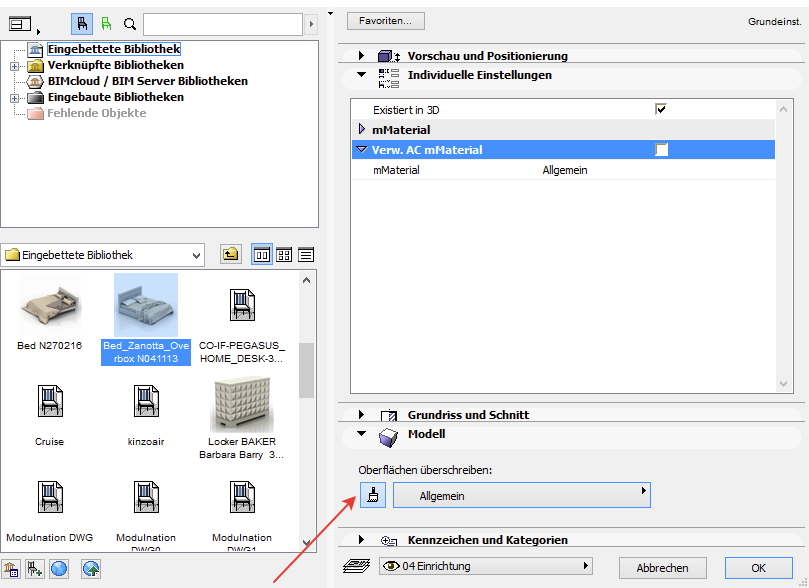Click the Grundriss und Schnitt panel icon

(x=389, y=415)
